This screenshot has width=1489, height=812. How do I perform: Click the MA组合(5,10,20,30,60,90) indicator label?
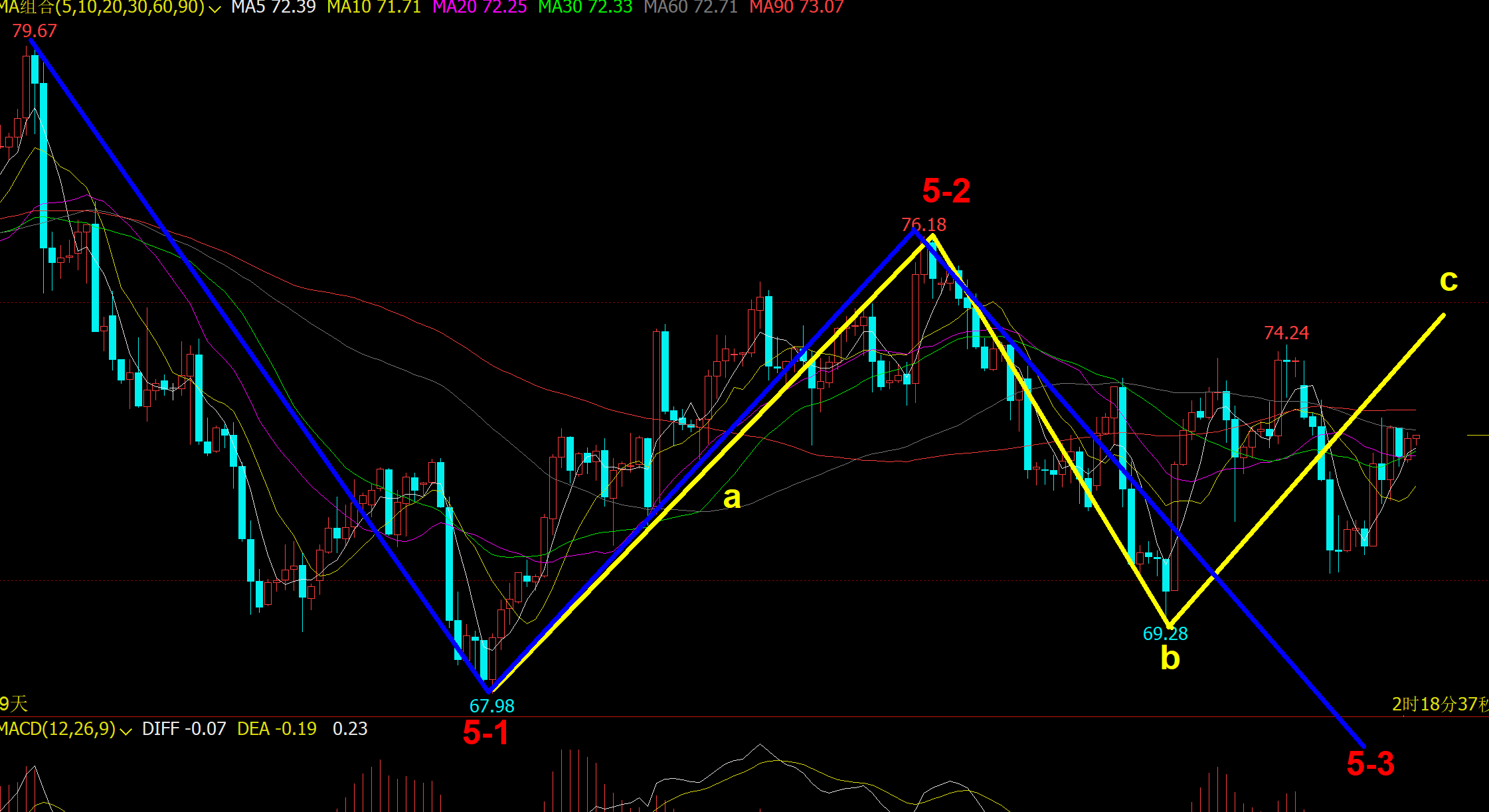click(102, 7)
